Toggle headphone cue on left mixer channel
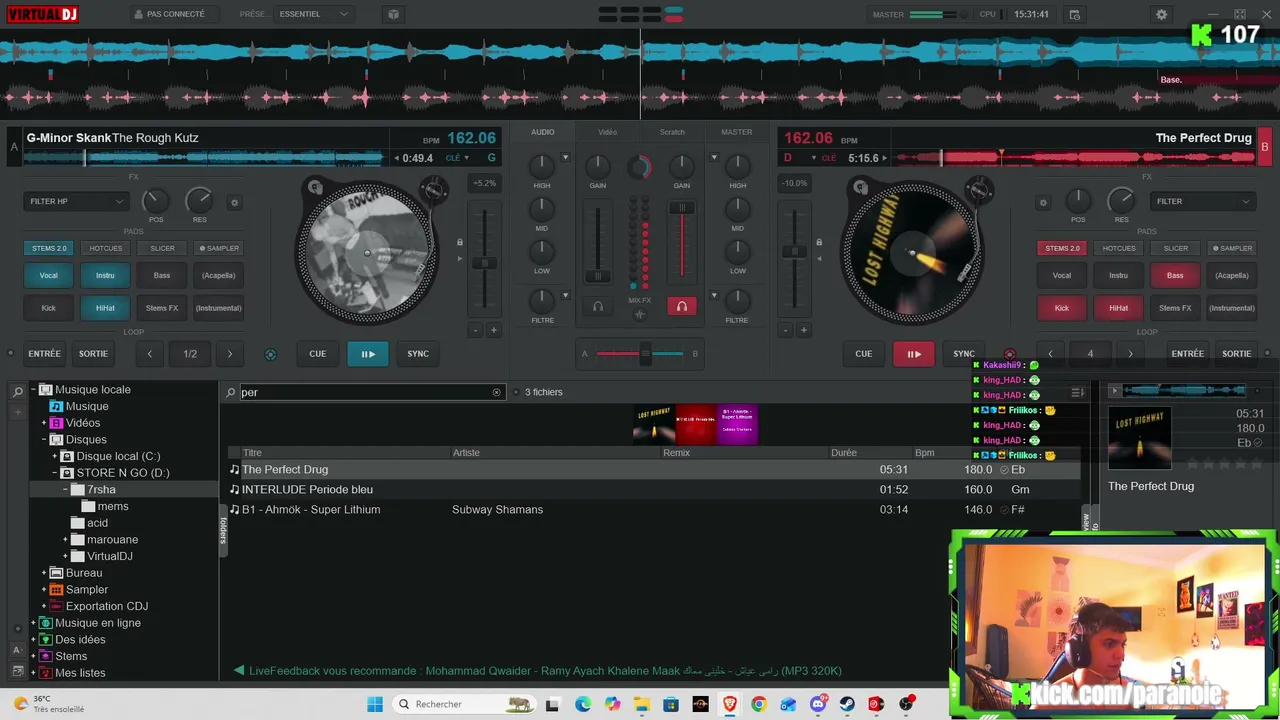Image resolution: width=1280 pixels, height=720 pixels. click(598, 306)
